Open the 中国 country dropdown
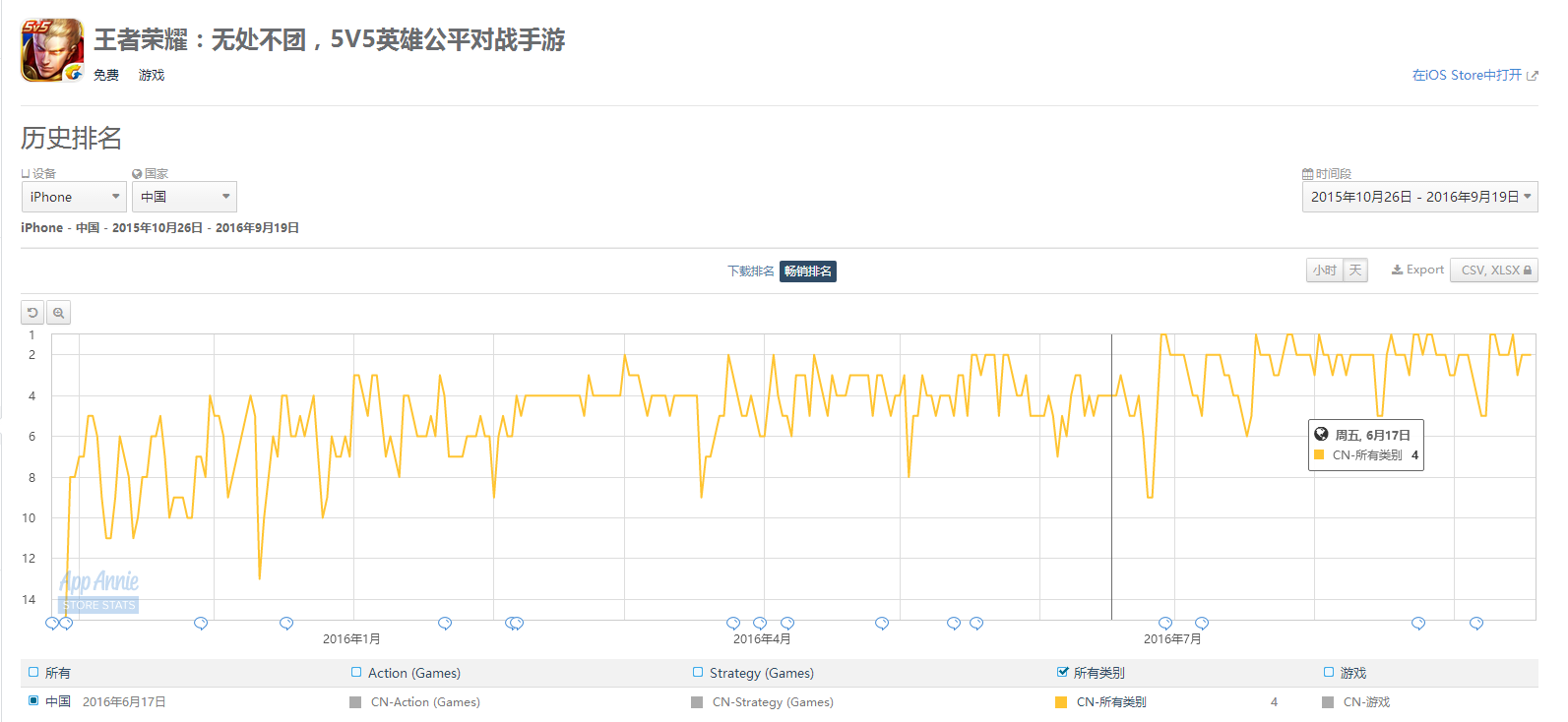This screenshot has width=1568, height=722. (x=184, y=197)
